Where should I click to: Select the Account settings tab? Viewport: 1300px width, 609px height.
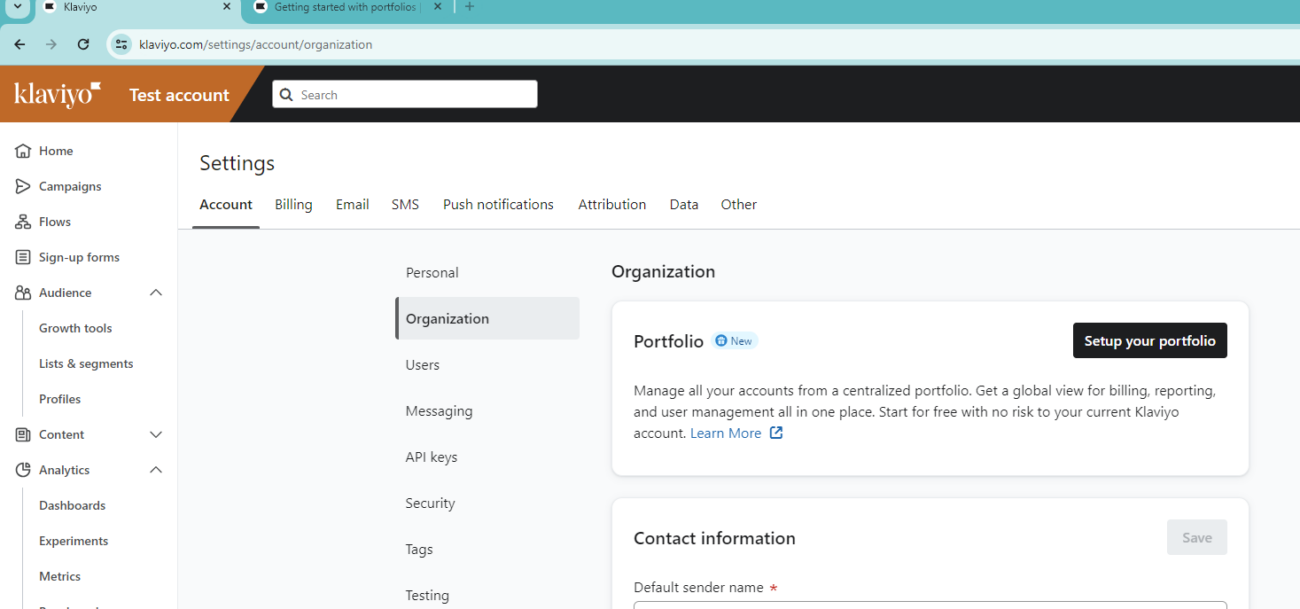coord(226,204)
